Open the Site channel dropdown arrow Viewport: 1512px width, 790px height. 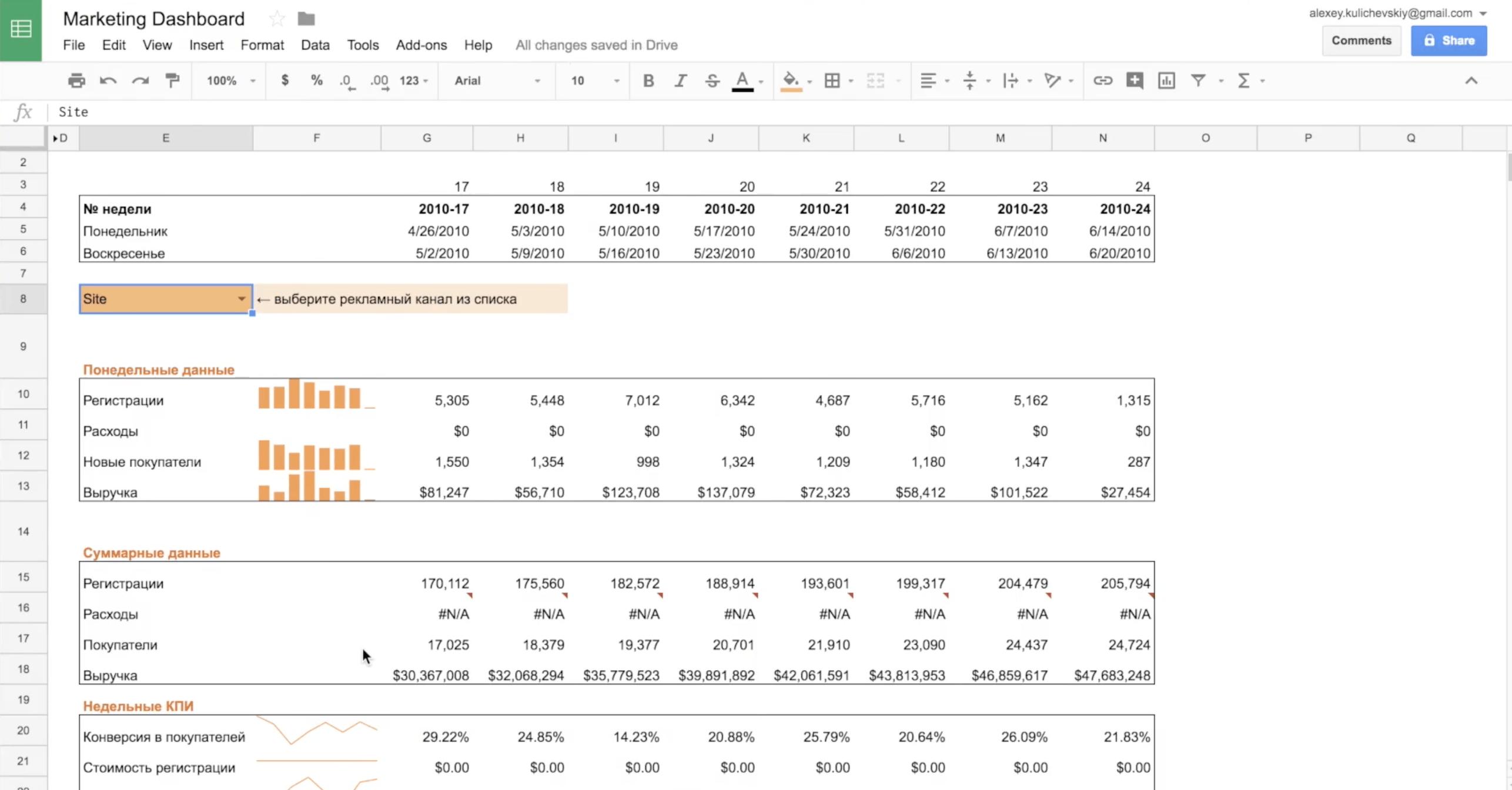241,299
